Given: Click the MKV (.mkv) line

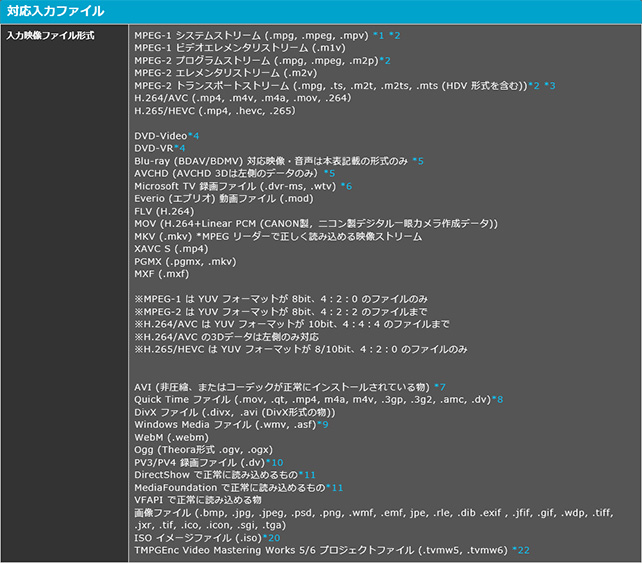Looking at the screenshot, I should pyautogui.click(x=278, y=237).
